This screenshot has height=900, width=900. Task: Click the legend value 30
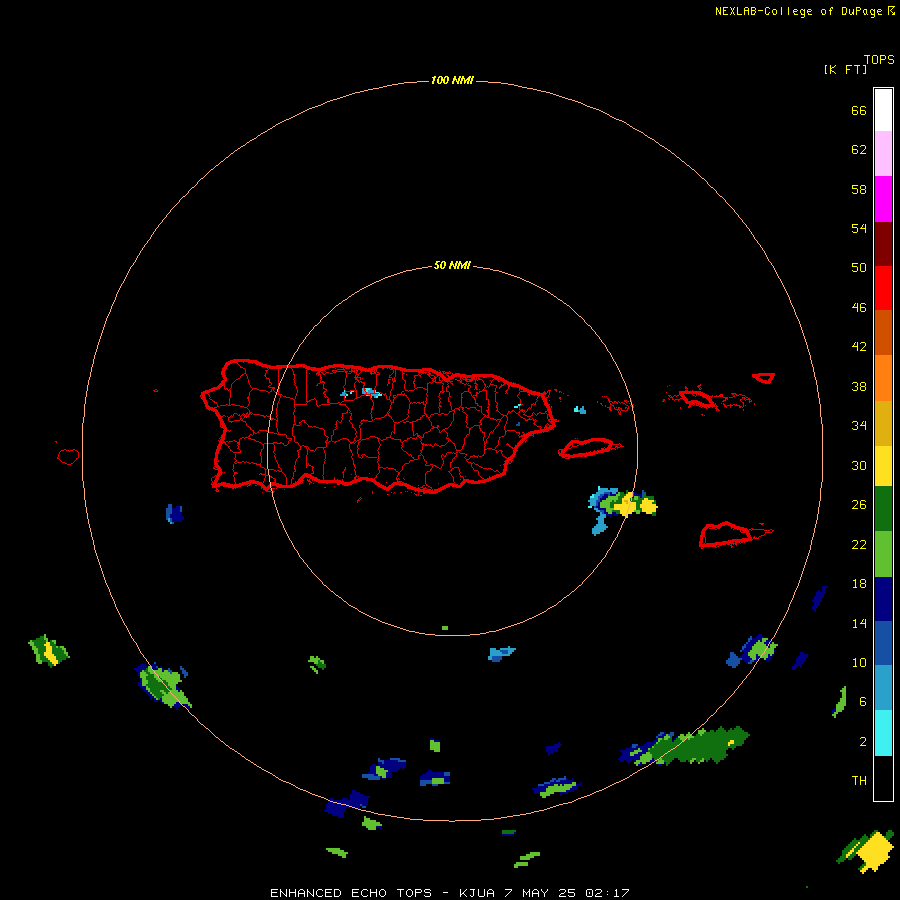click(859, 465)
